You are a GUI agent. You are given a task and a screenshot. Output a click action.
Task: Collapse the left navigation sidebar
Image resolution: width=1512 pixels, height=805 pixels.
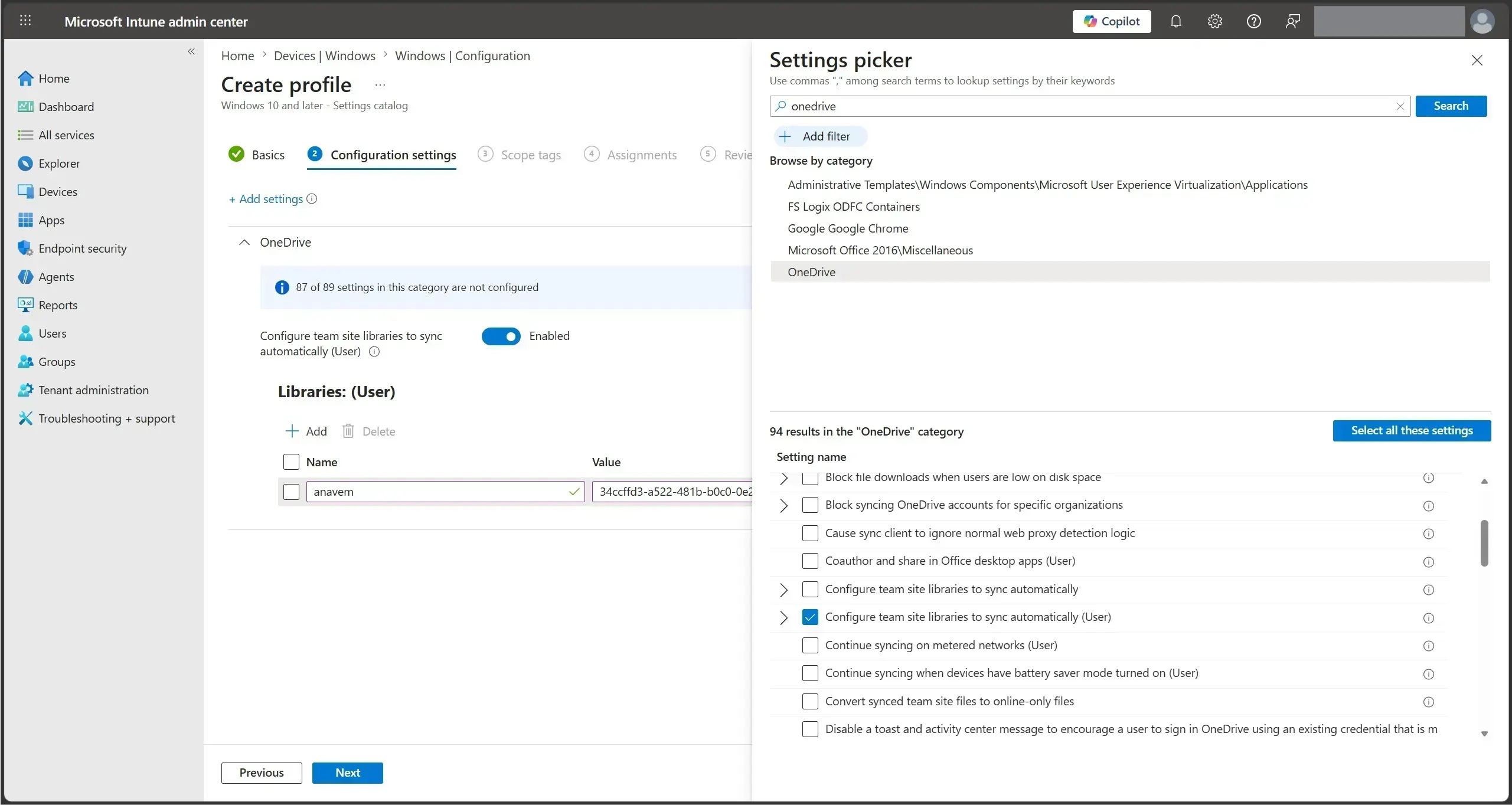[x=191, y=51]
